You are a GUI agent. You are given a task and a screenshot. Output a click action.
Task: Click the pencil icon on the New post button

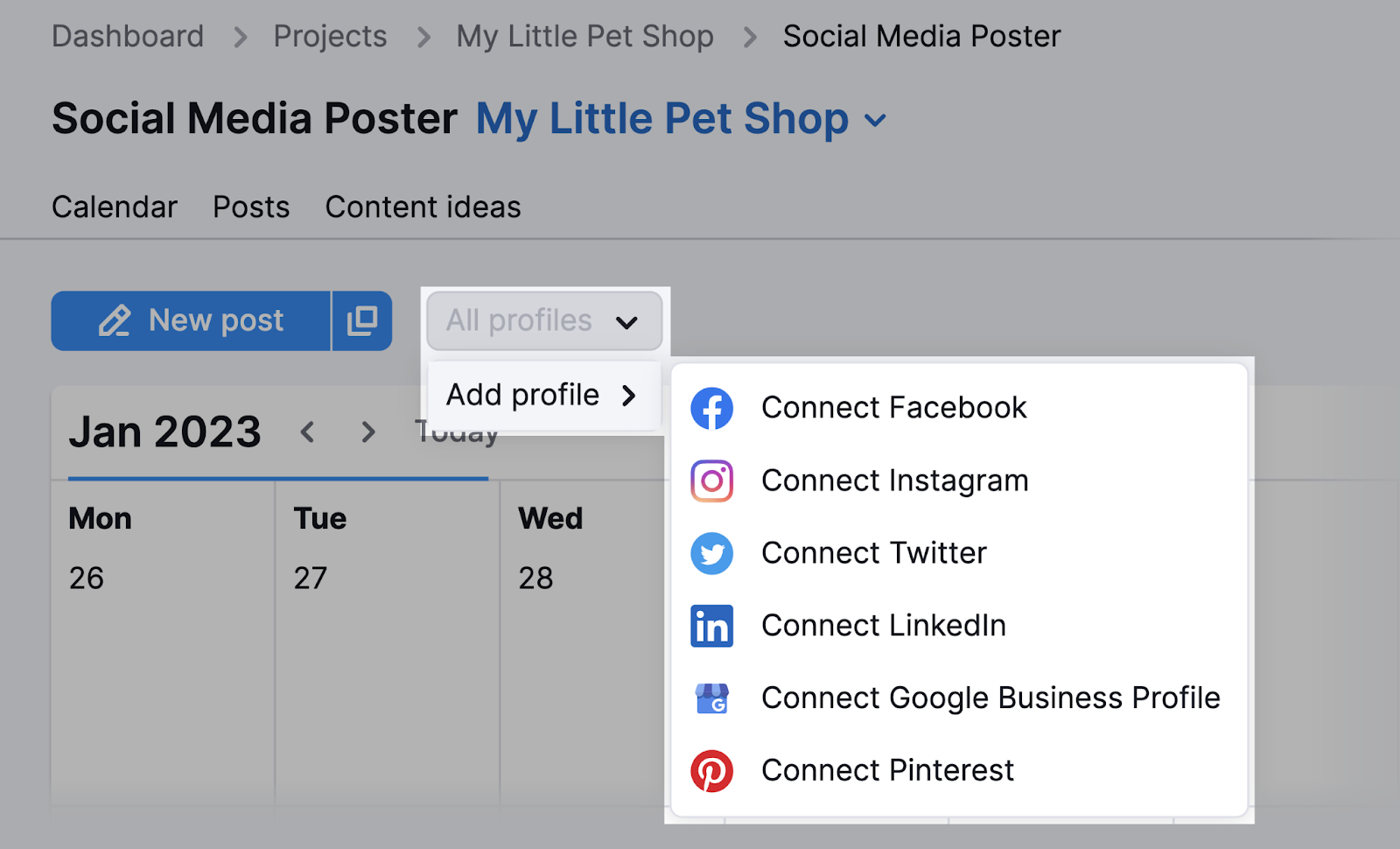point(115,320)
